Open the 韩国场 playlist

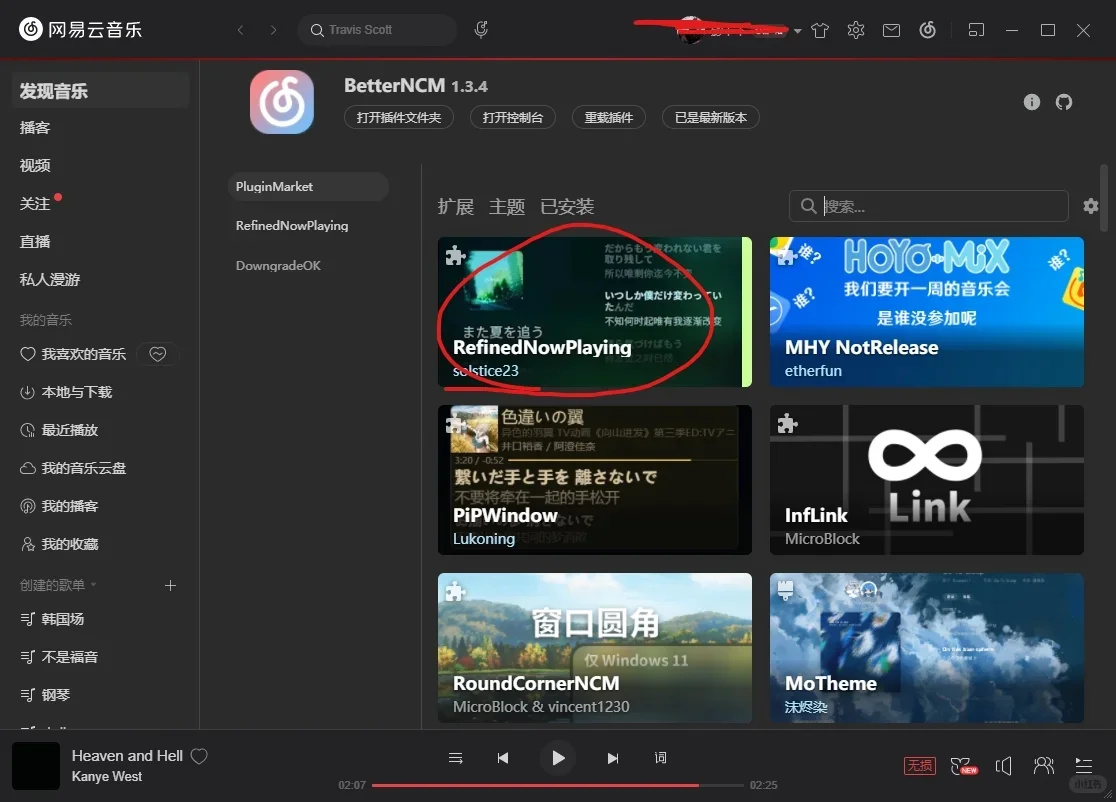tap(52, 619)
